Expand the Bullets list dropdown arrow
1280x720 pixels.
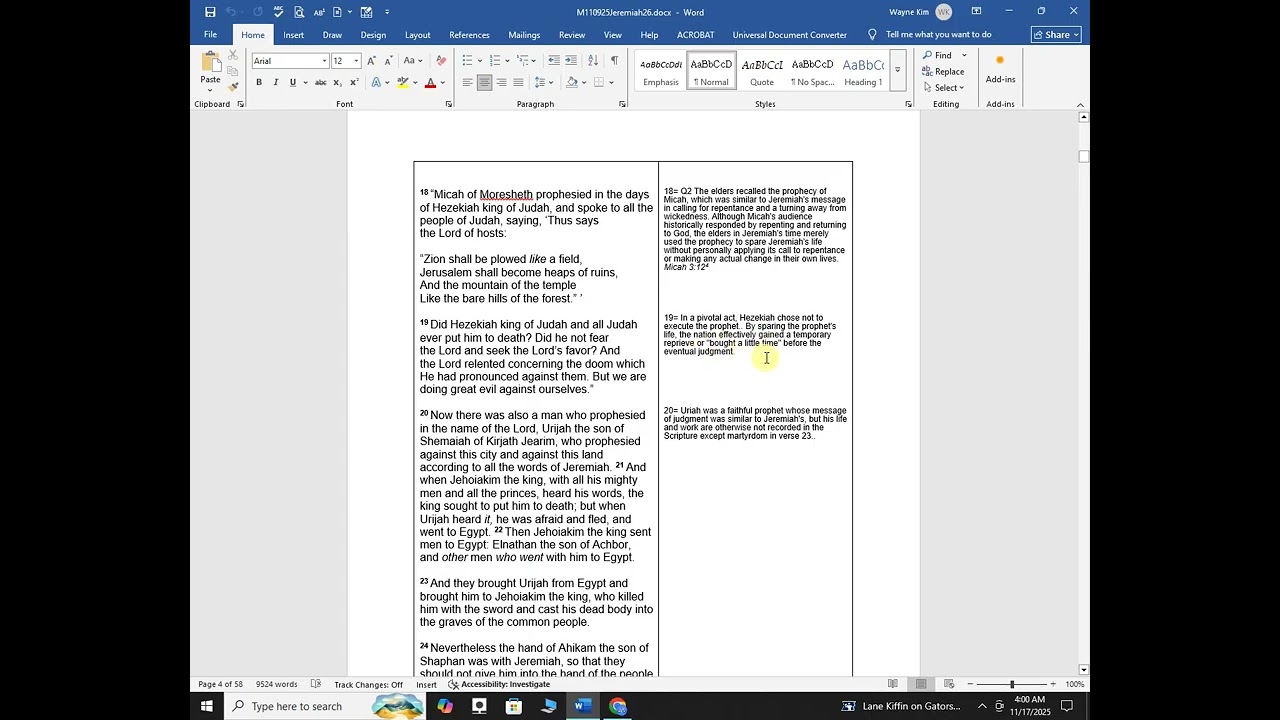click(480, 61)
